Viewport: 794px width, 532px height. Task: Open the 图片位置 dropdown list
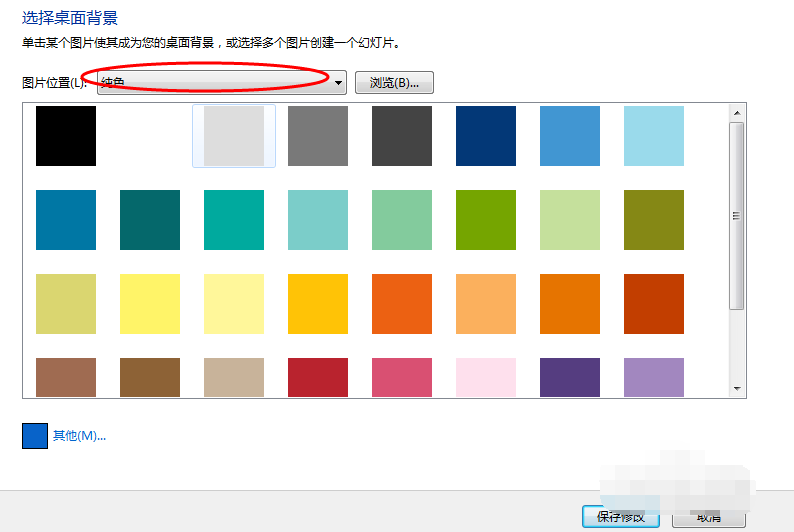click(338, 83)
